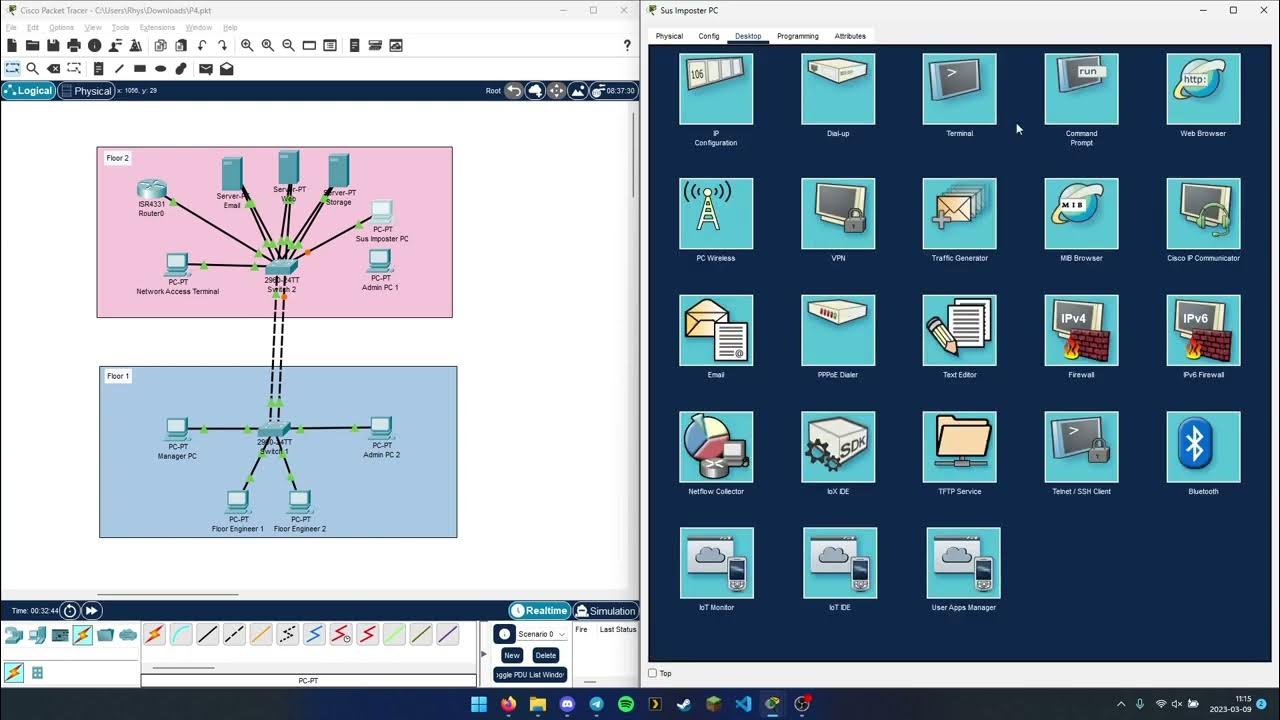Open the Scenario 0 dropdown

[x=541, y=634]
